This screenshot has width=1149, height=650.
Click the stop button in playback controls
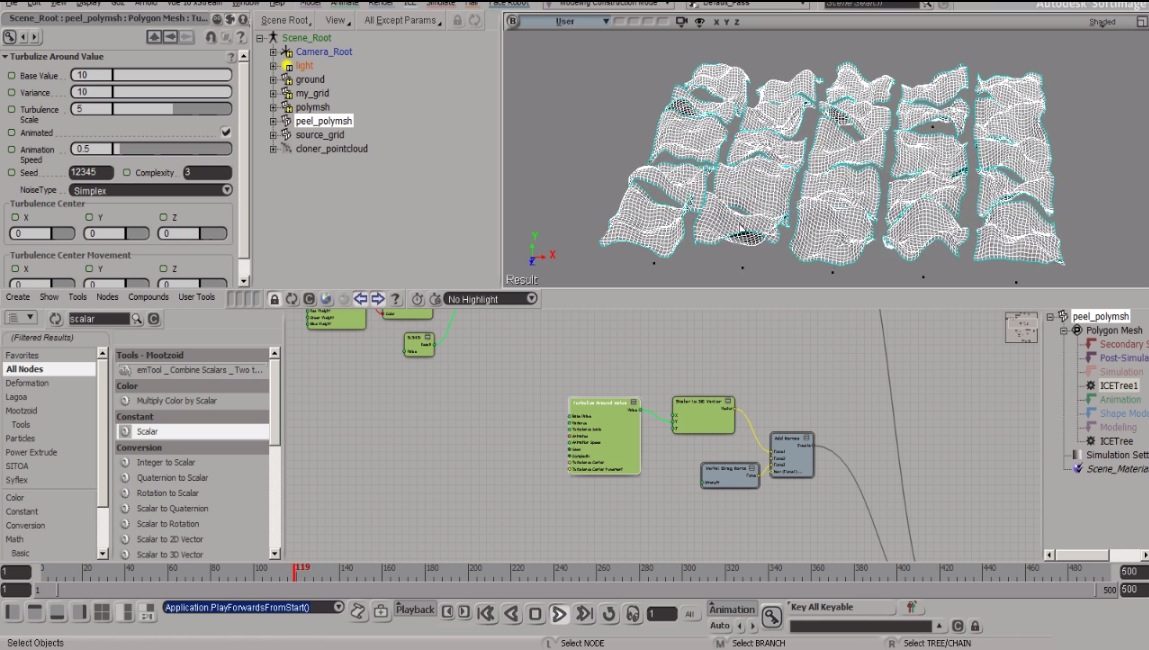(x=535, y=614)
